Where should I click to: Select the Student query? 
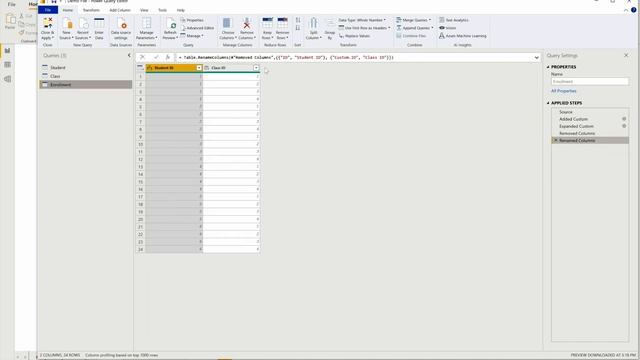(x=86, y=67)
